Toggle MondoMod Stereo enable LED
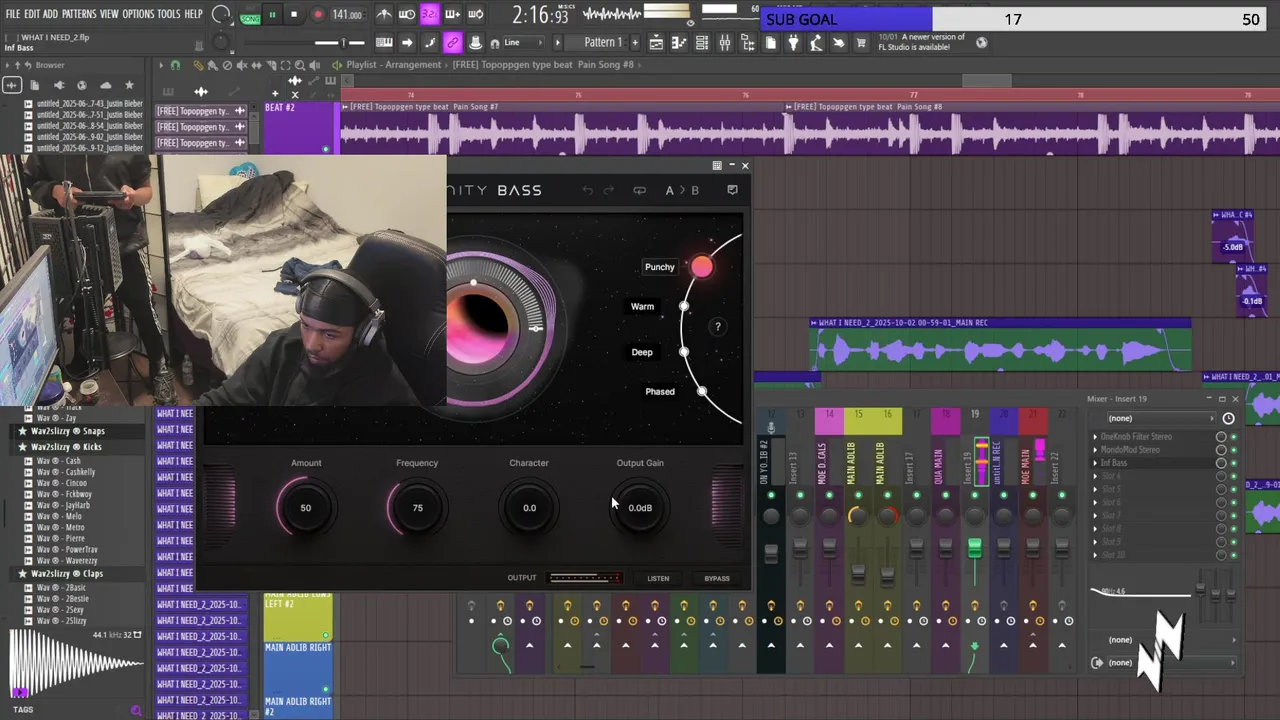Image resolution: width=1280 pixels, height=720 pixels. coord(1233,450)
